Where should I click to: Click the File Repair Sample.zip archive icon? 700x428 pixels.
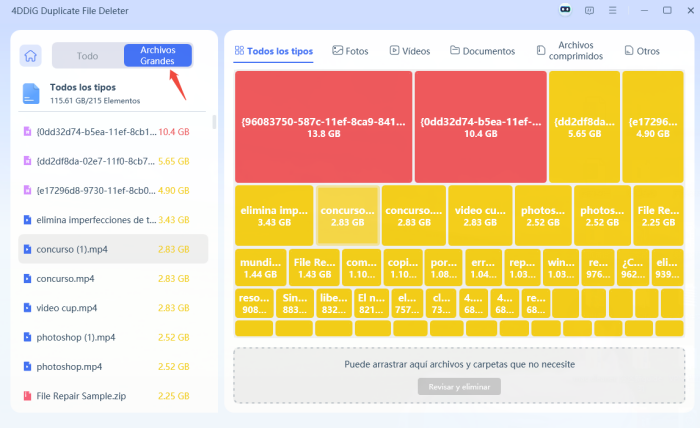coord(27,396)
